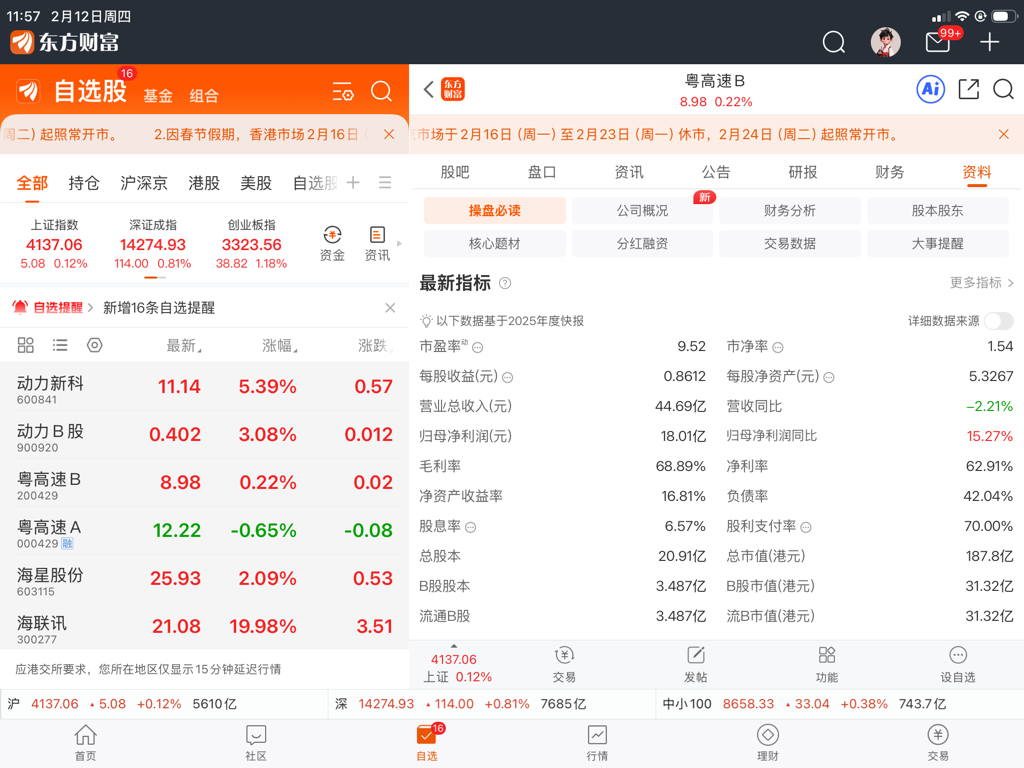Open 最新指标 help question icon
Screen dimensions: 1024x768
pos(505,283)
